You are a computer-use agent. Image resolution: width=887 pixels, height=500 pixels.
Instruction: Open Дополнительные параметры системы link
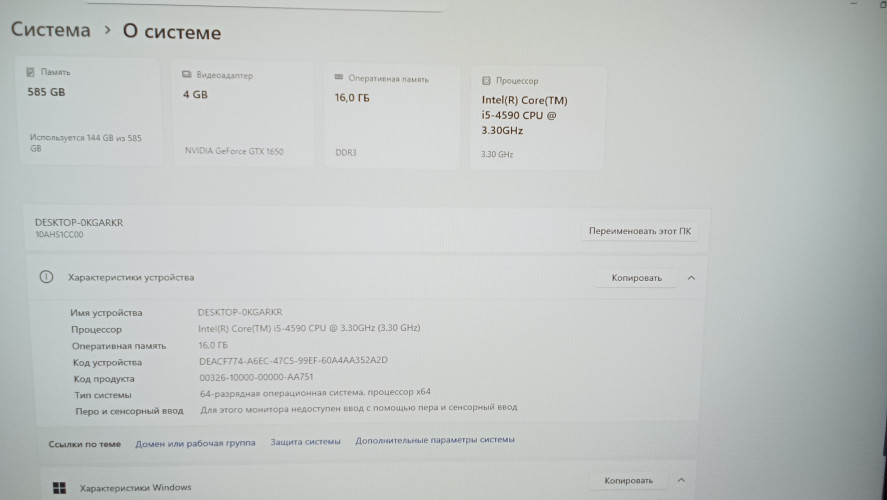pos(435,439)
